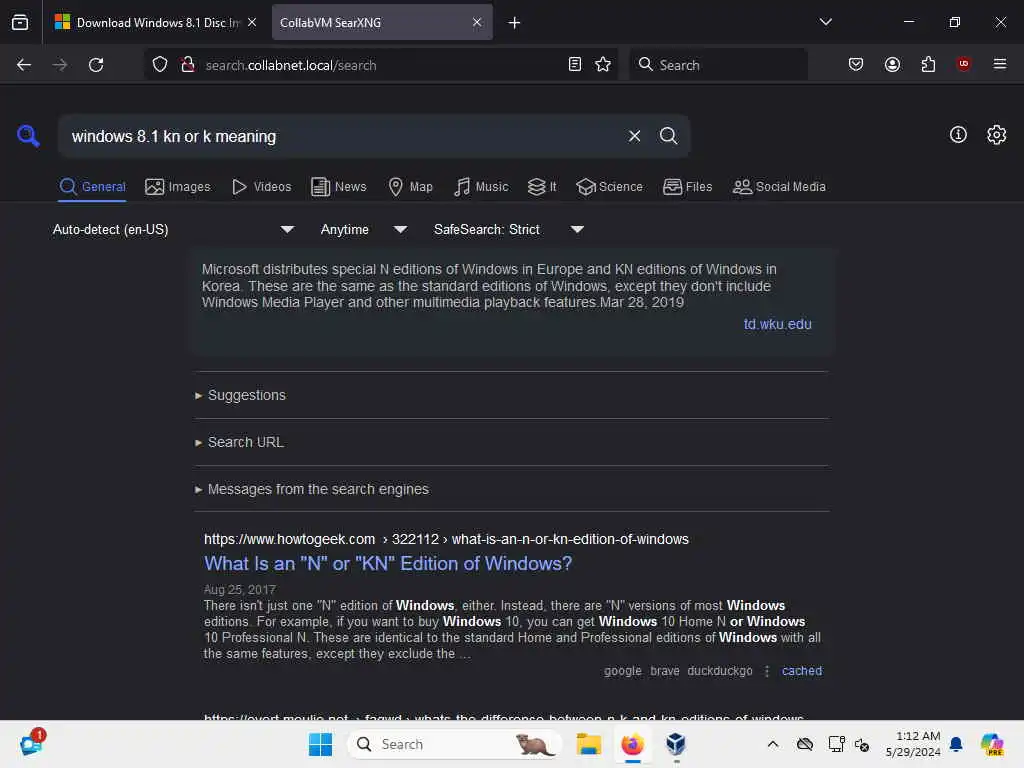The image size is (1024, 768).
Task: Submit search with magnifier button
Action: [x=668, y=136]
